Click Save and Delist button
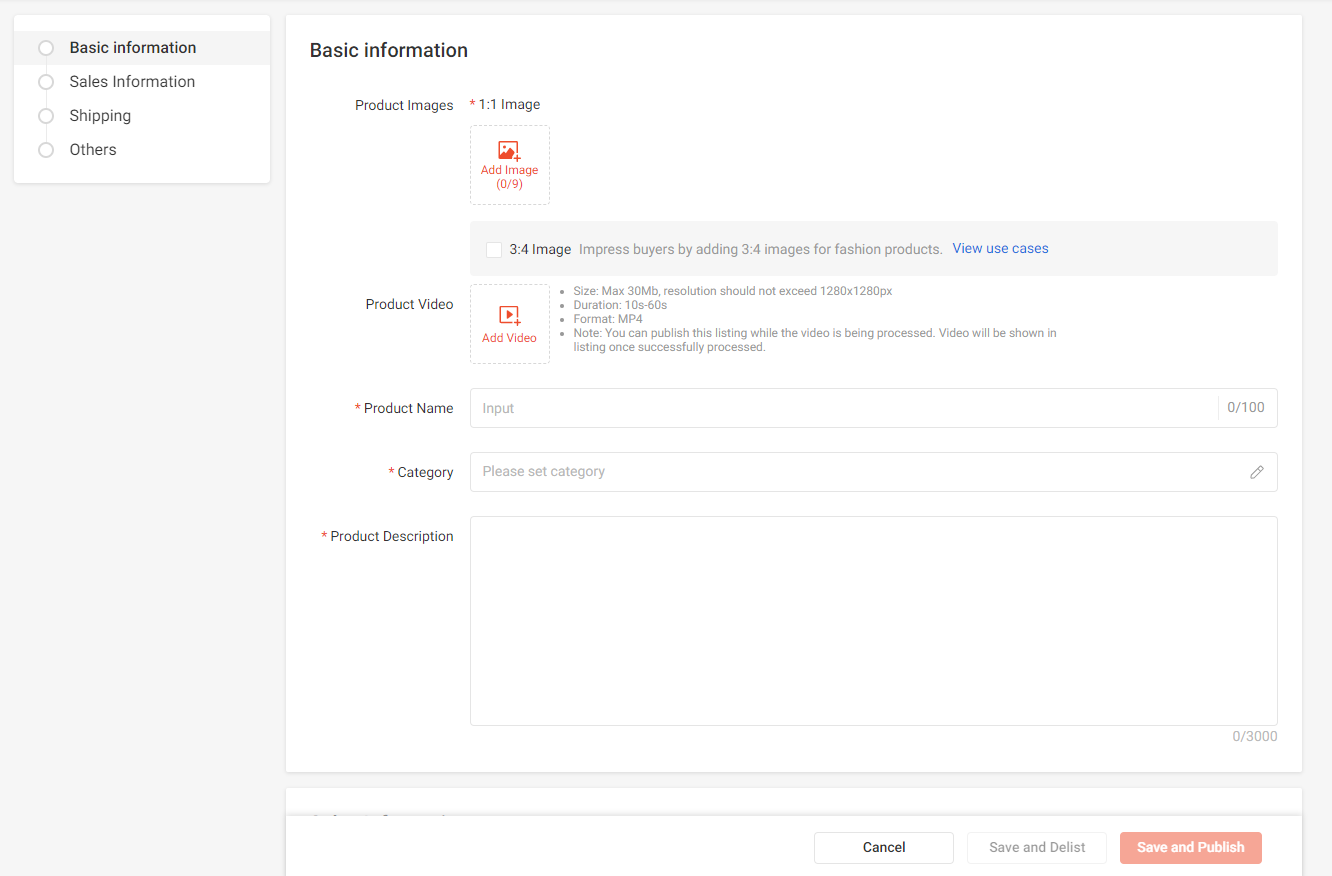This screenshot has height=876, width=1332. pos(1037,848)
